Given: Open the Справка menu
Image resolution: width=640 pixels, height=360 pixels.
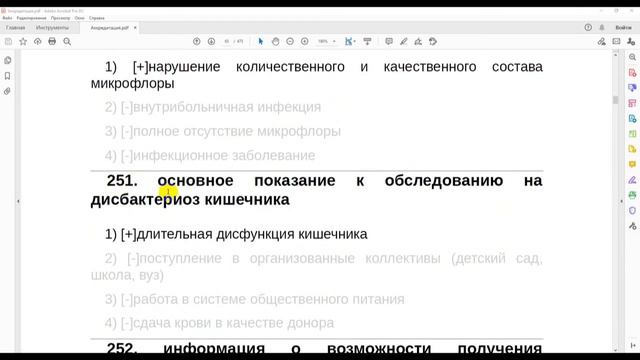Looking at the screenshot, I should pyautogui.click(x=97, y=18).
